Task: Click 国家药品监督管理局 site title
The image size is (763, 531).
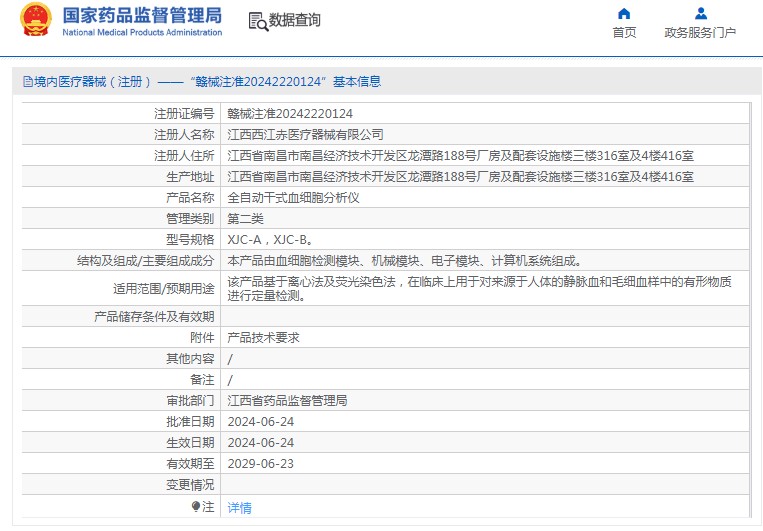Action: (142, 16)
